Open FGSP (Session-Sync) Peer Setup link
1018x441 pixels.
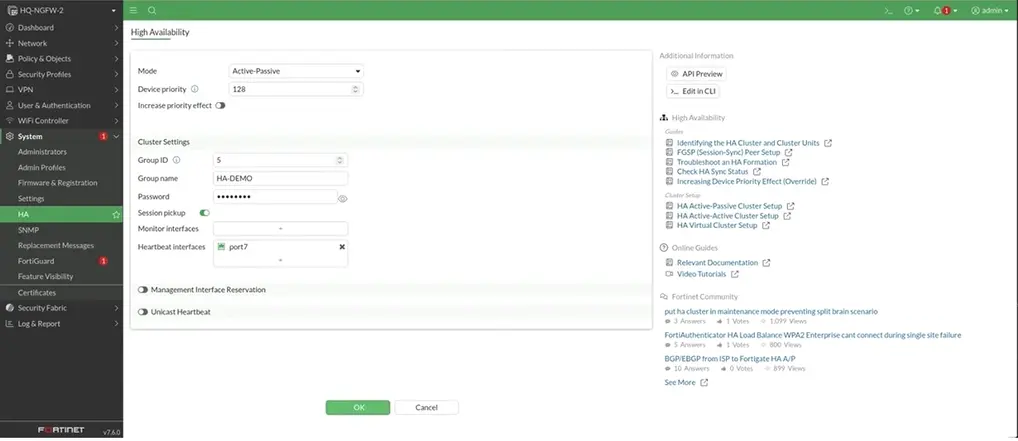[x=729, y=153]
